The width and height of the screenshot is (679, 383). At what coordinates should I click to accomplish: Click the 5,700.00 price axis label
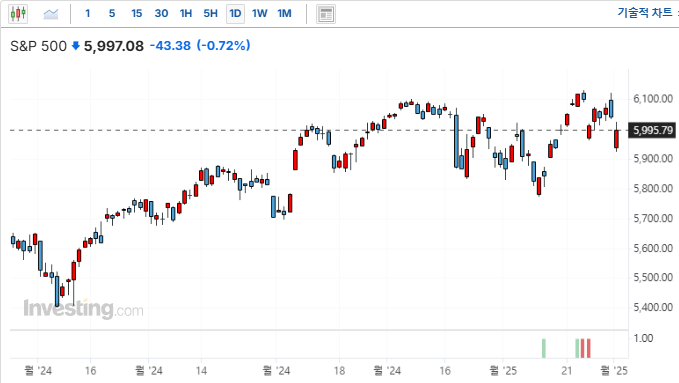(653, 218)
